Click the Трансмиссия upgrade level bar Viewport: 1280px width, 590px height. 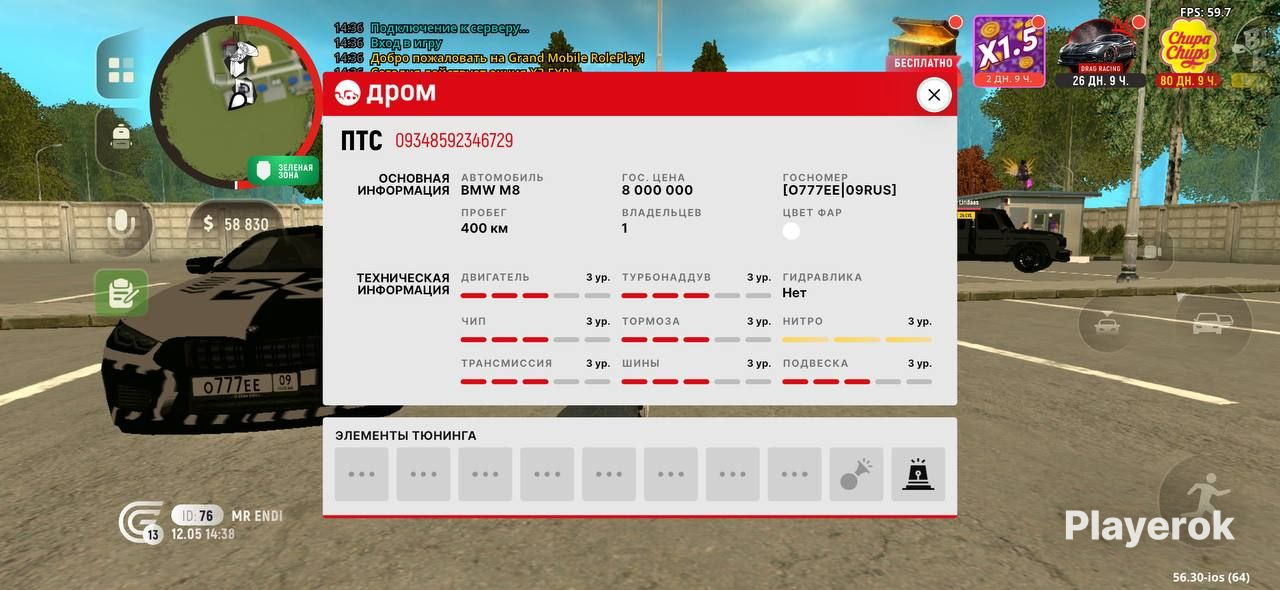535,381
